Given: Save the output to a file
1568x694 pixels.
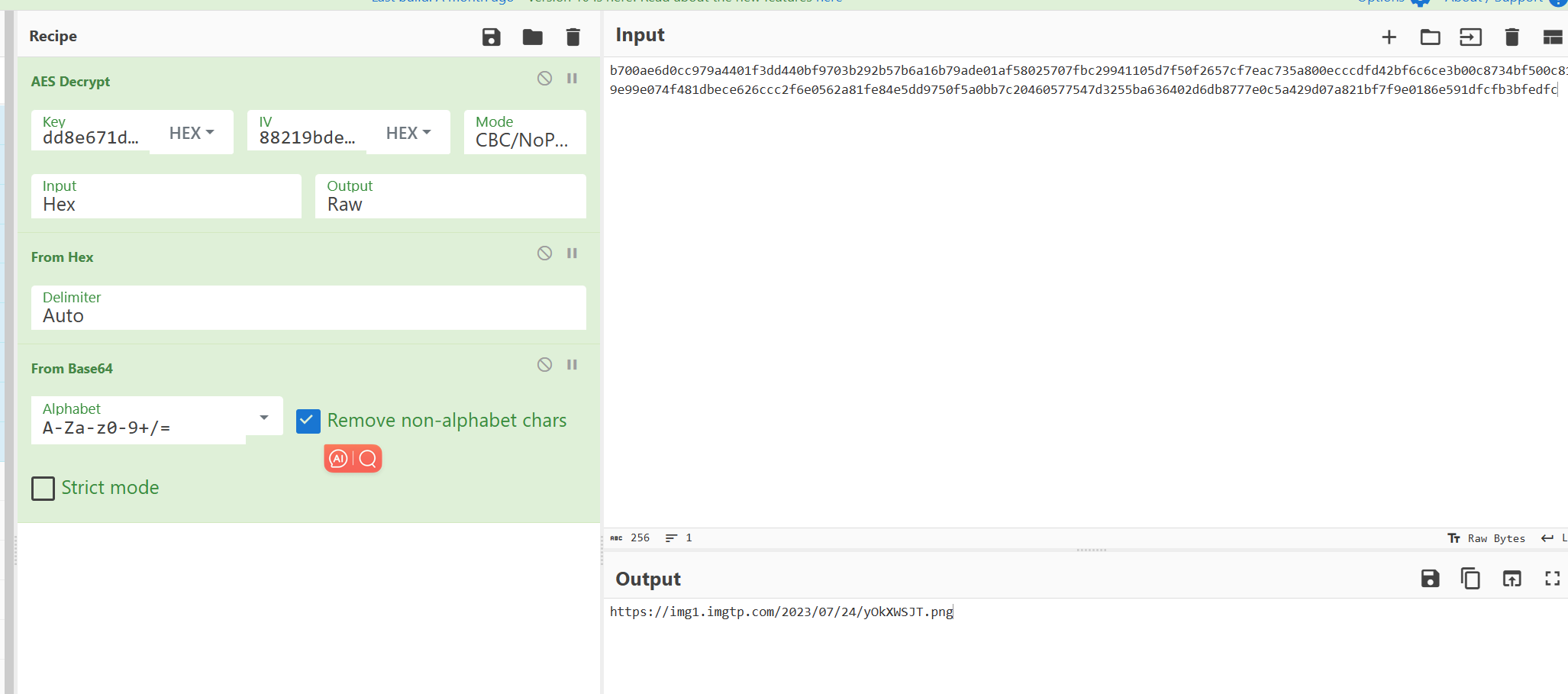Looking at the screenshot, I should tap(1431, 579).
